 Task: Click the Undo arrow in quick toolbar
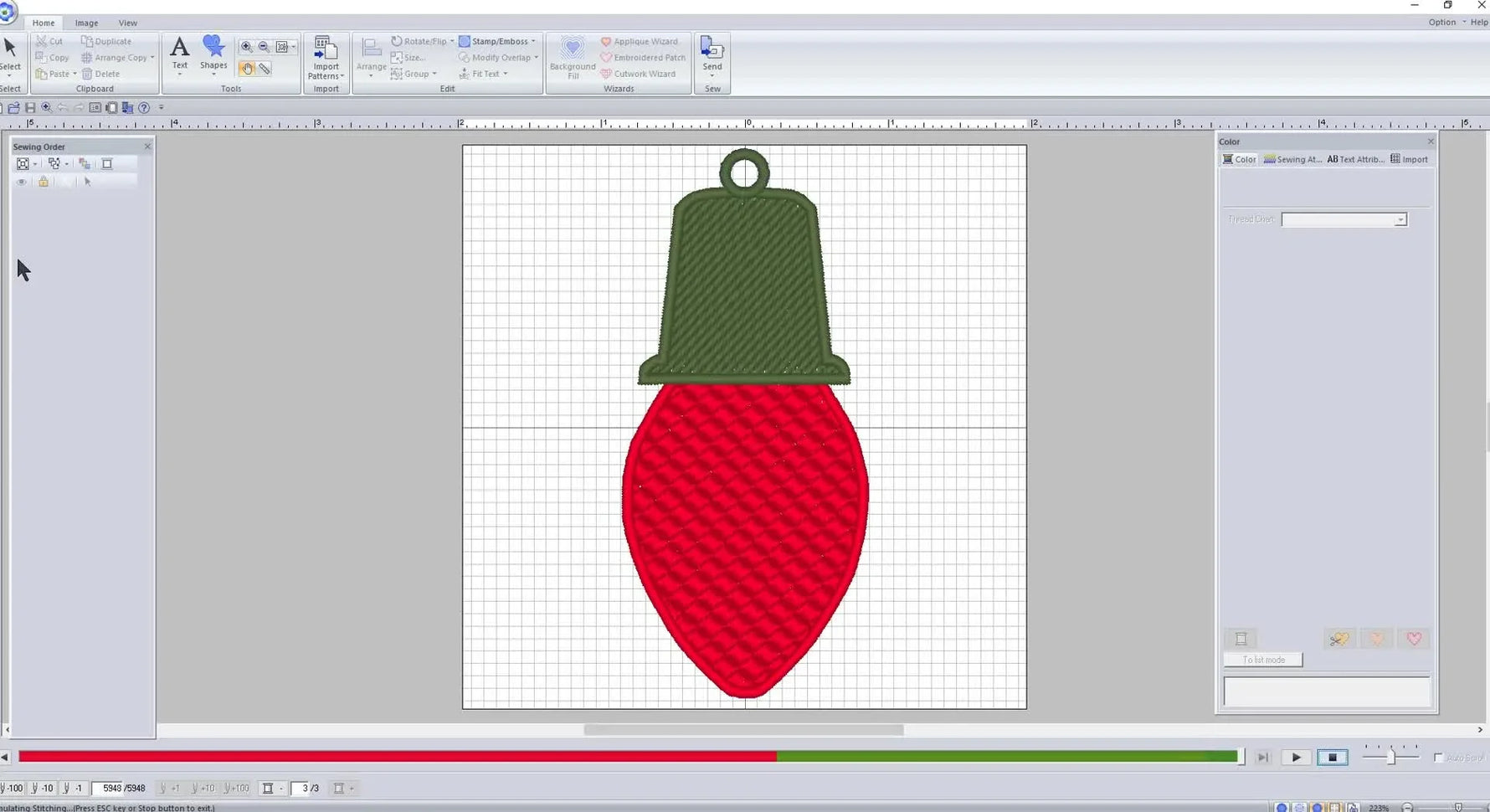63,107
